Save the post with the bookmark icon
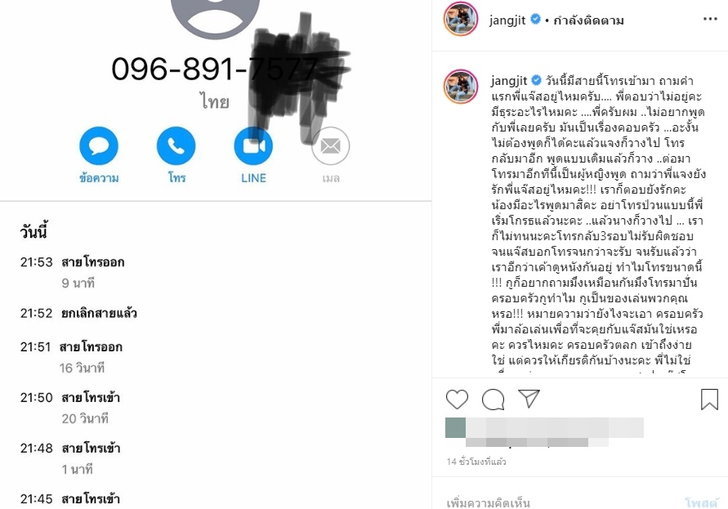This screenshot has height=509, width=728. point(709,399)
